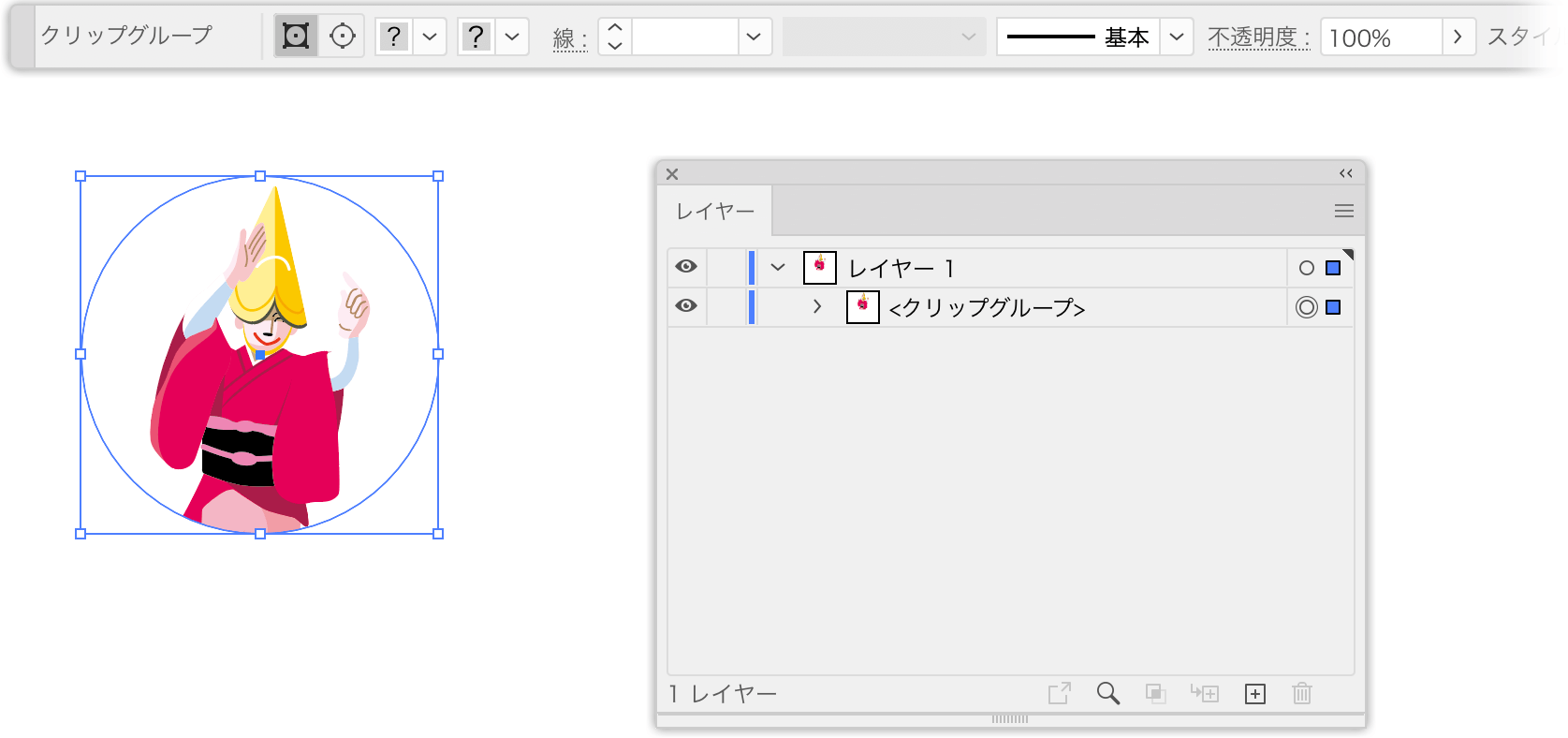The width and height of the screenshot is (1568, 738).
Task: Click the top-left bounding box handle
Action: coord(81,176)
